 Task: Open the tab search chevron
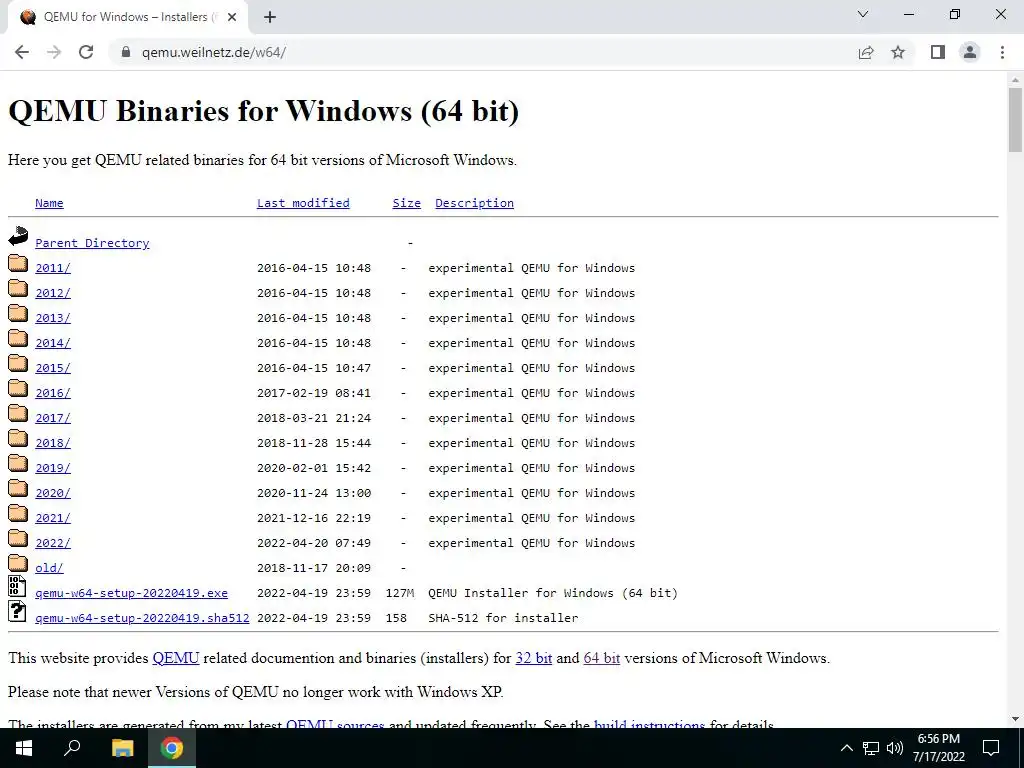(863, 14)
